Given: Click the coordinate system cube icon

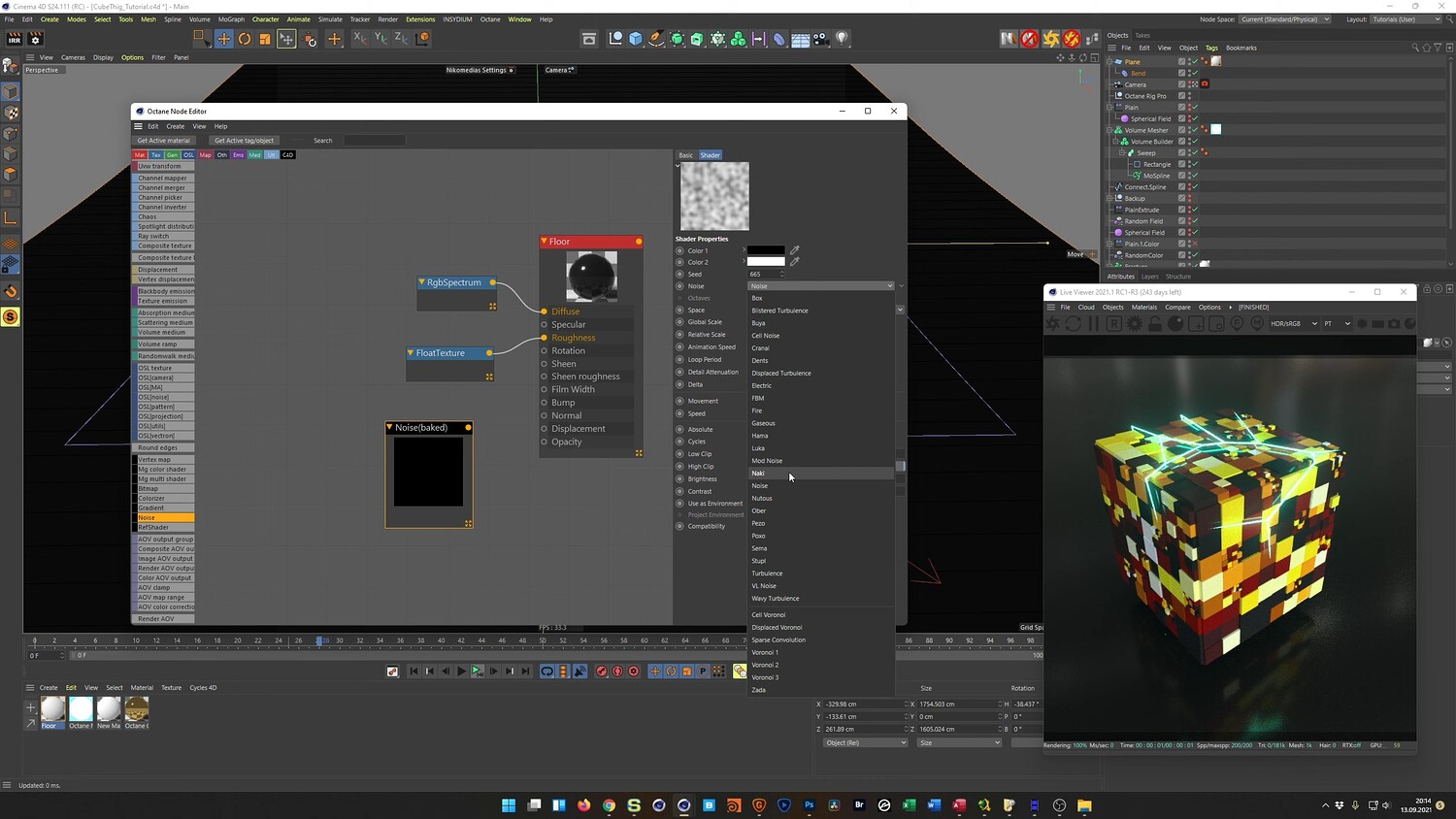Looking at the screenshot, I should pyautogui.click(x=421, y=39).
